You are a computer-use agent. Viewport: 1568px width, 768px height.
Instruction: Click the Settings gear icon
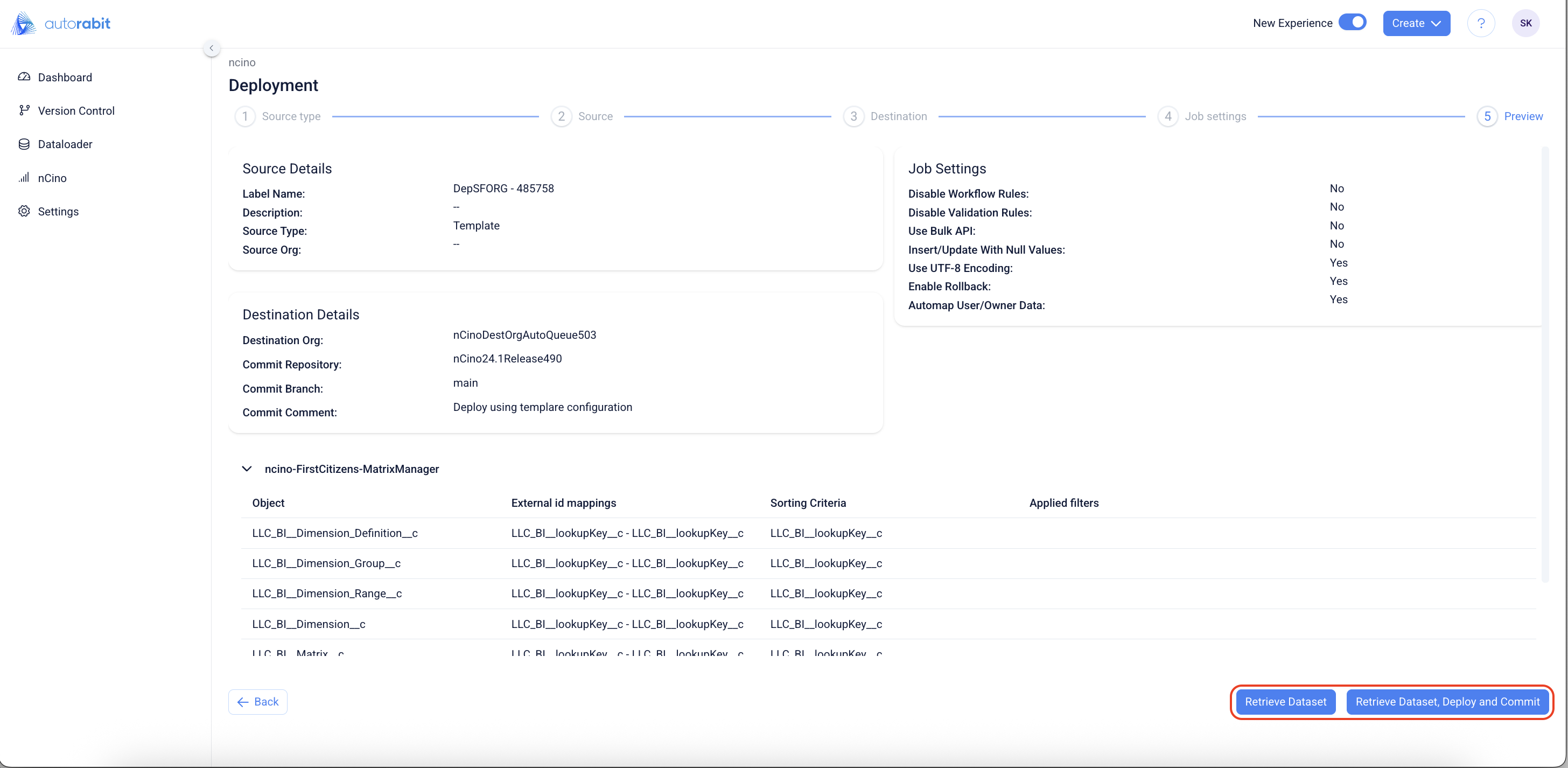24,211
